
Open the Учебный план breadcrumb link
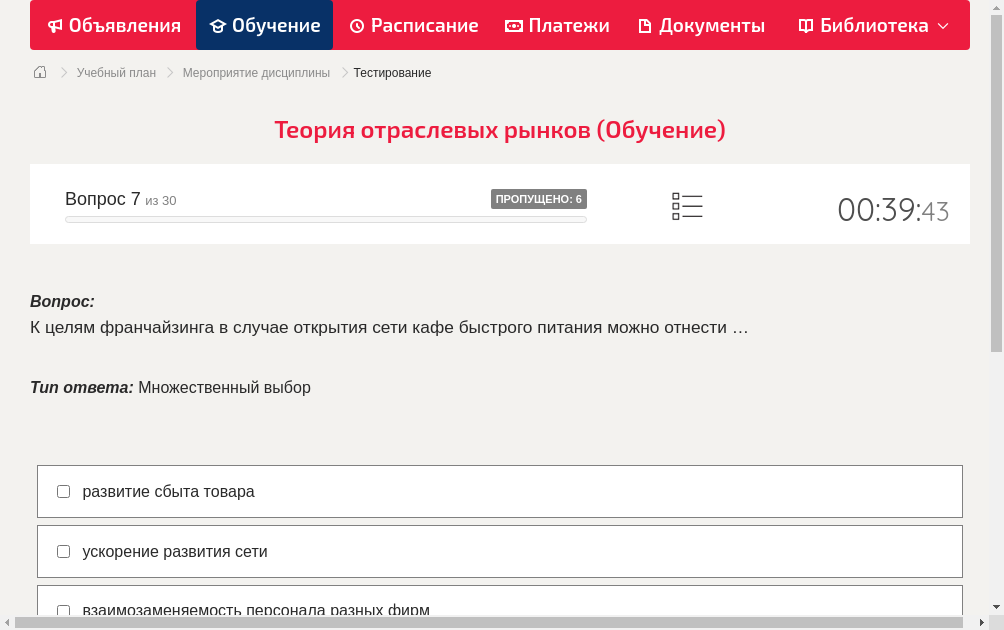coord(116,72)
